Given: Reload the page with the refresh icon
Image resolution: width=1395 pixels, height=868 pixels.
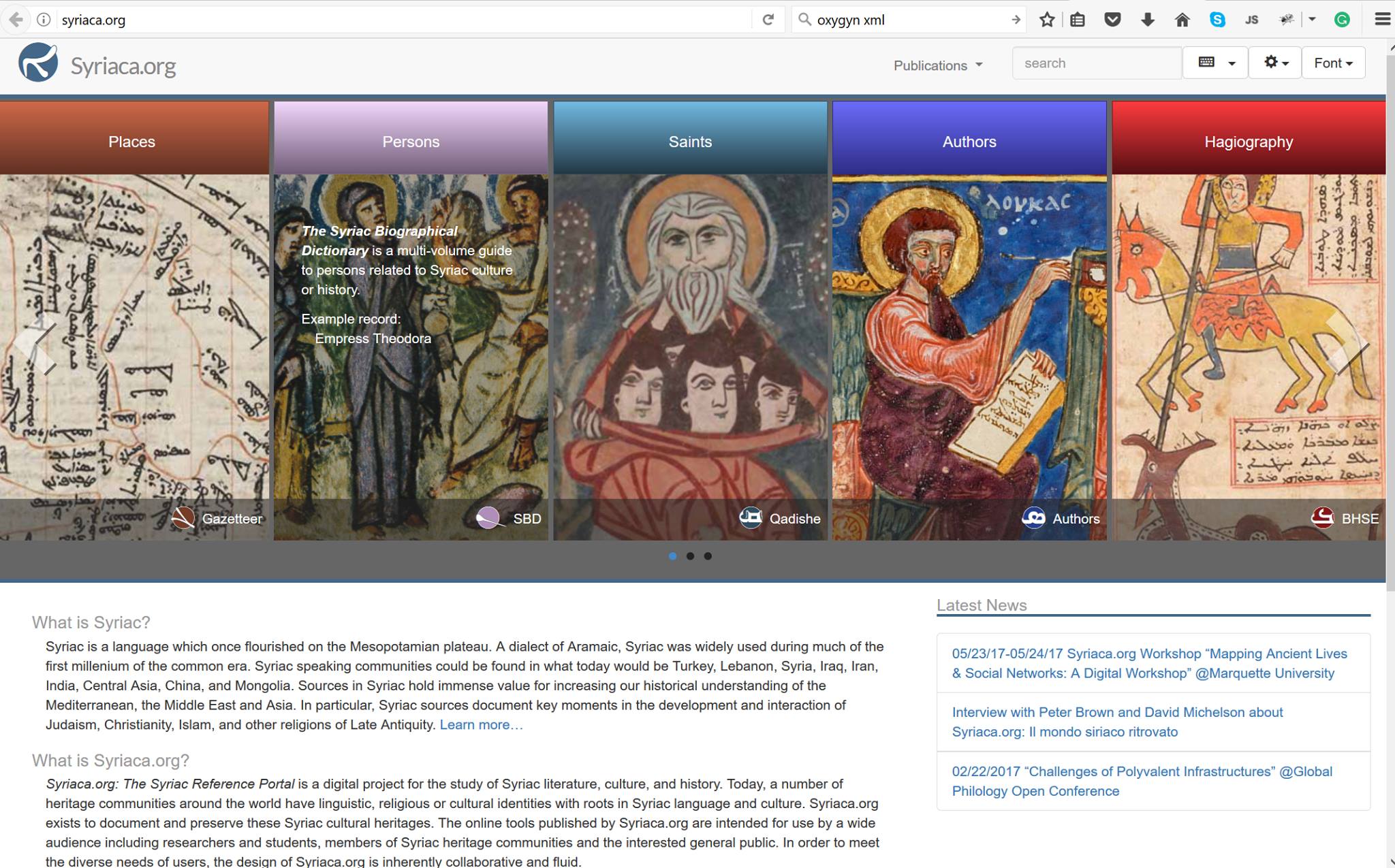Looking at the screenshot, I should [x=768, y=20].
